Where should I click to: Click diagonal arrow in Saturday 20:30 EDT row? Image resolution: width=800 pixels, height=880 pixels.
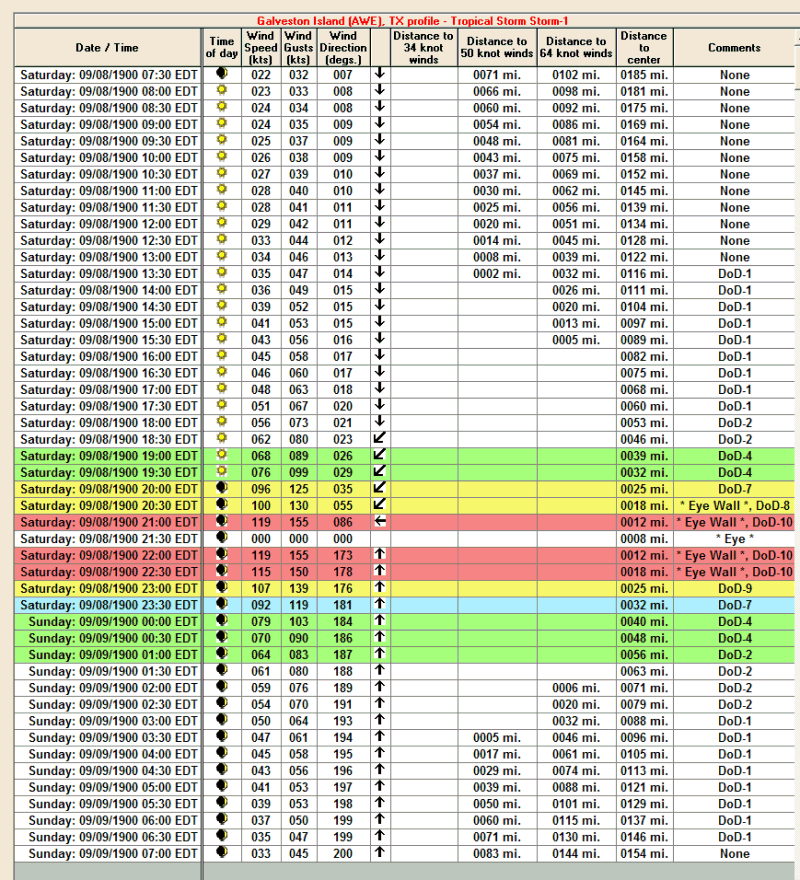(380, 504)
